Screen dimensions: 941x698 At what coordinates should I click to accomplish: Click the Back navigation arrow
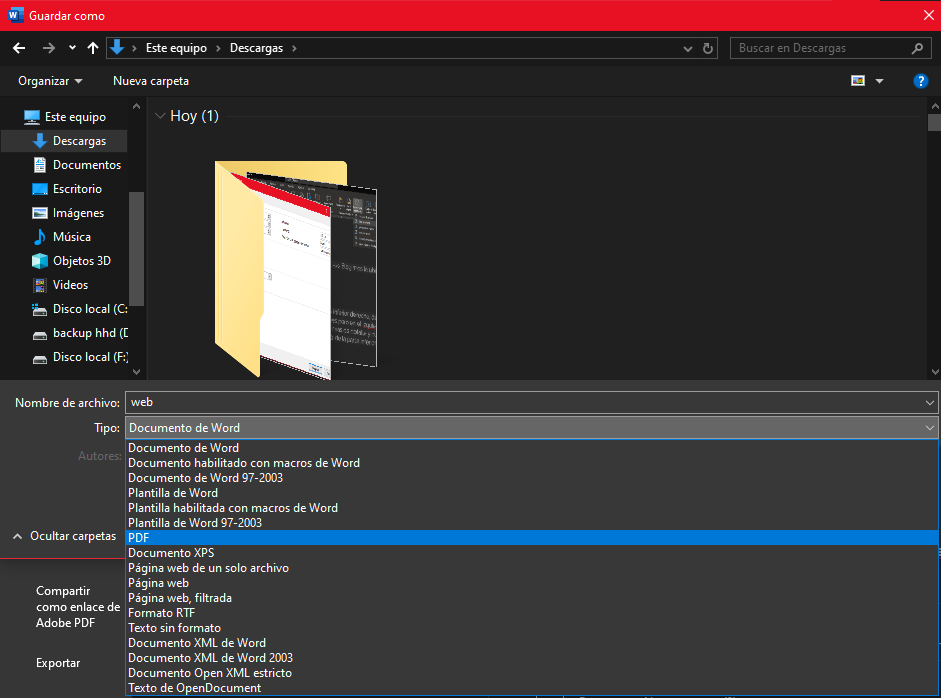19,48
